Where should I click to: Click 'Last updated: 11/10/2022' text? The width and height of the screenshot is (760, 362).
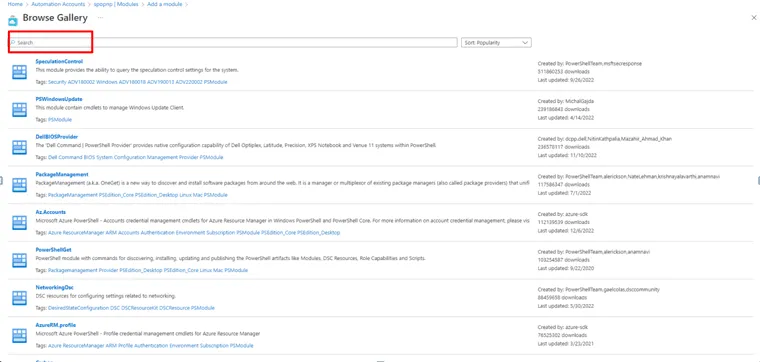567,155
